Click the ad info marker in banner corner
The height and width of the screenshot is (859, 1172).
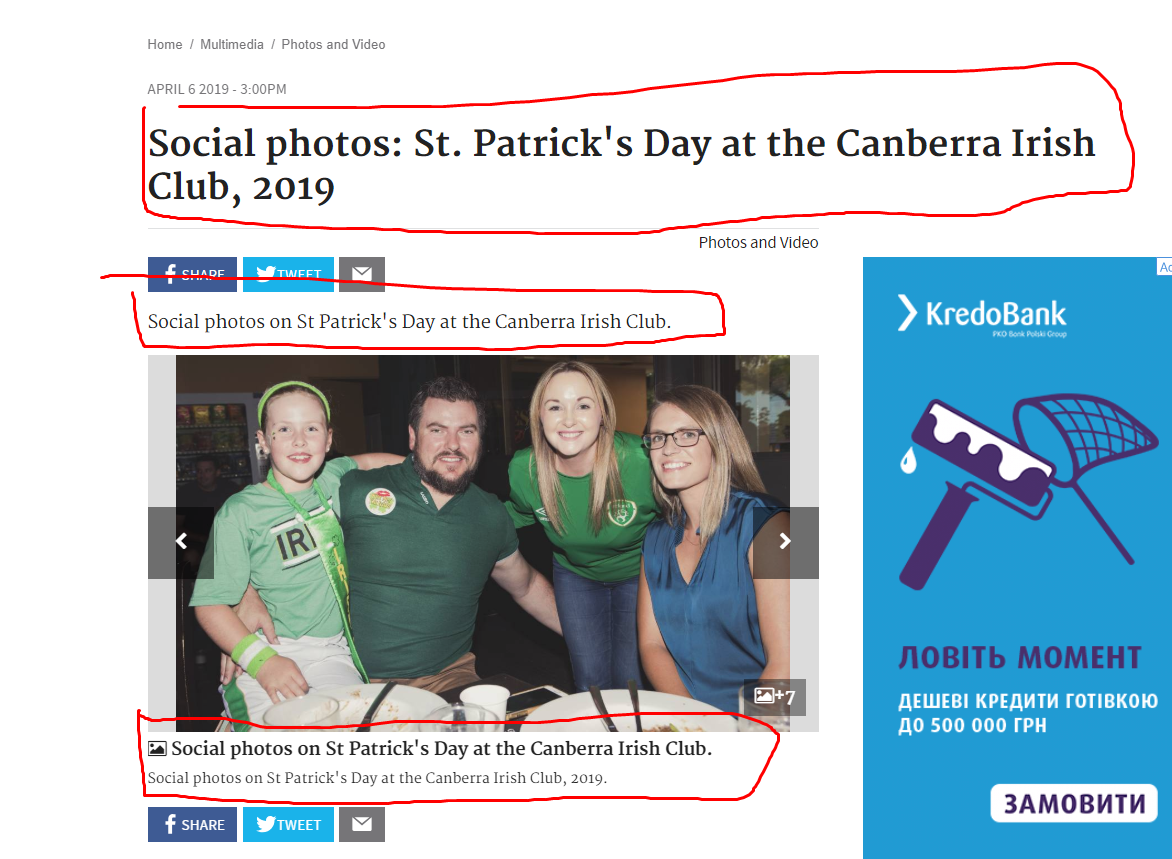(x=1165, y=267)
